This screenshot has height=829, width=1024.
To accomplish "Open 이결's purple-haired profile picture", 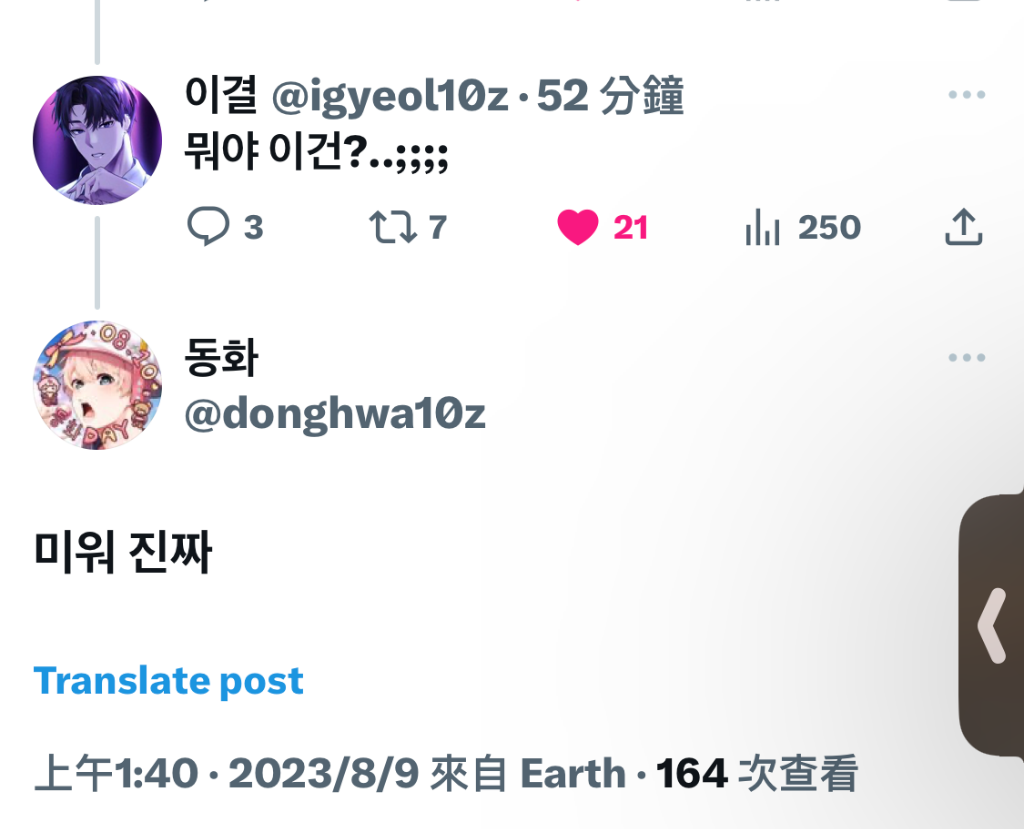I will click(x=97, y=140).
